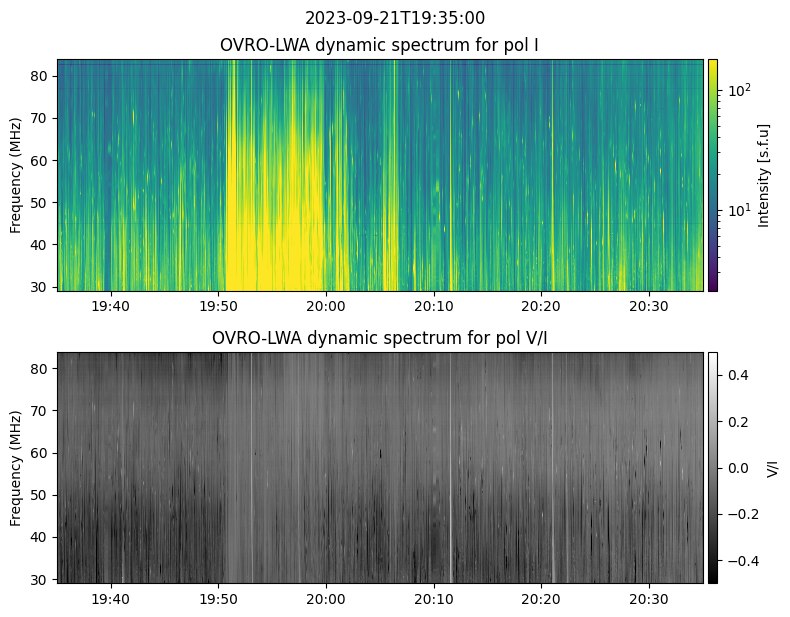This screenshot has height=617, width=790.
Task: Click the -0.4 tick on V/I colorbar
Action: point(740,560)
